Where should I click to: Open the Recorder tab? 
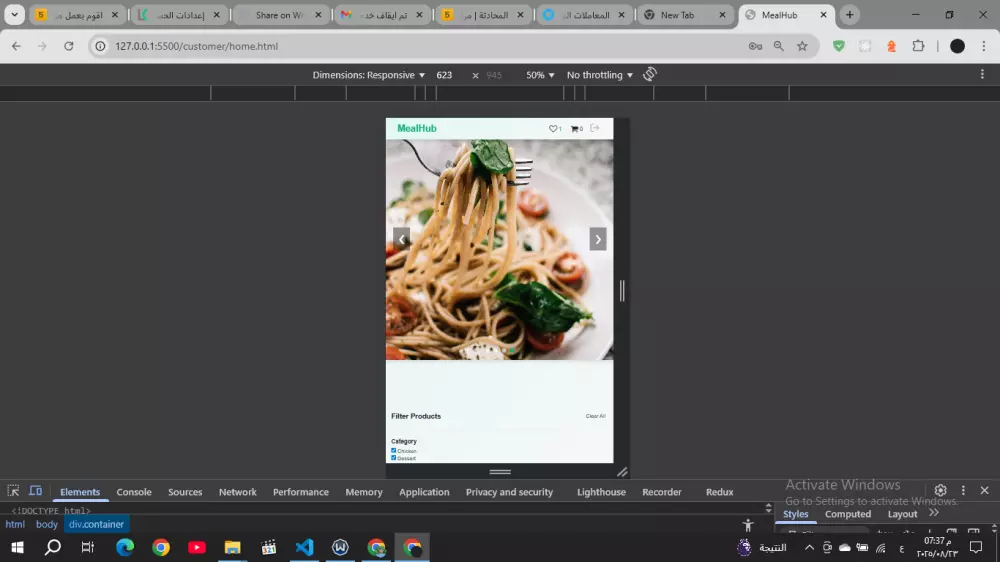[661, 492]
